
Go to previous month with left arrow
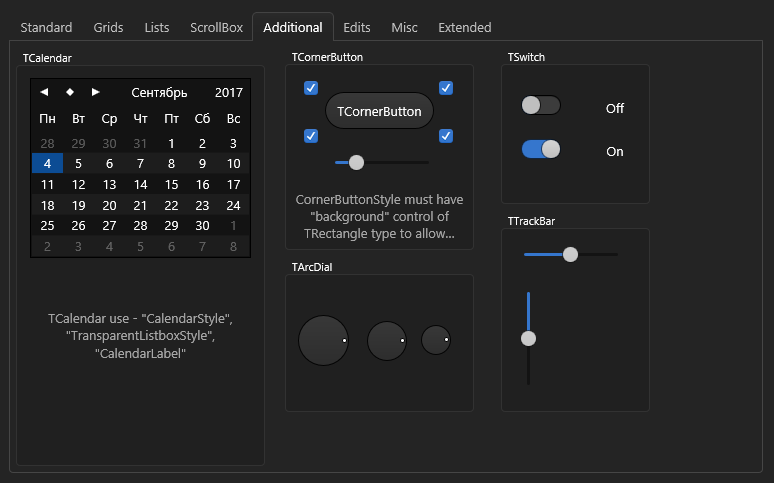tap(44, 92)
